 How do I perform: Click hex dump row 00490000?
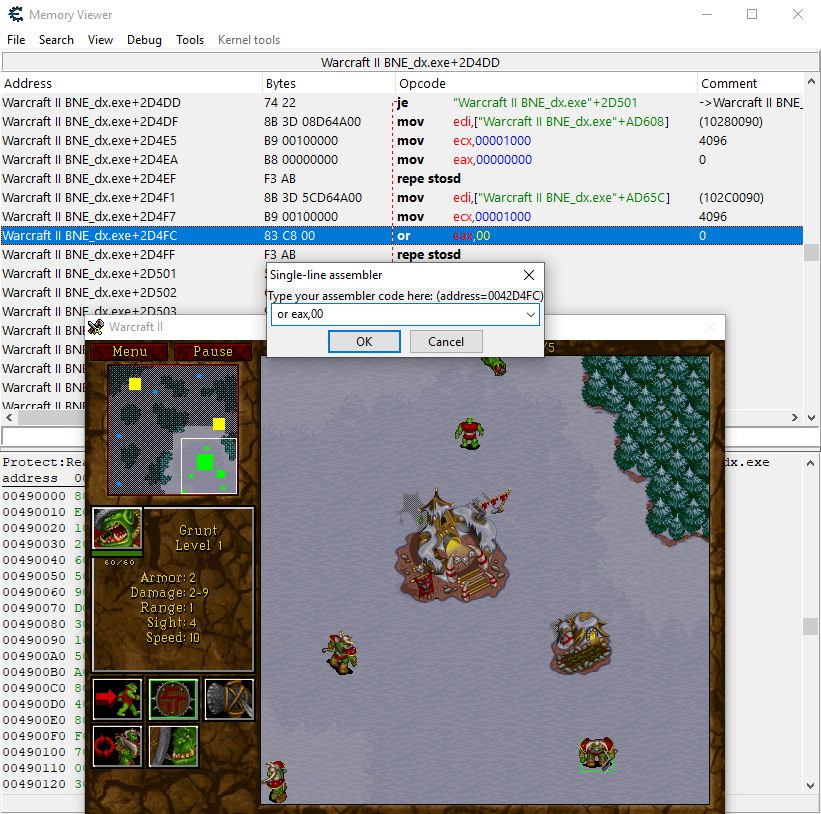point(43,496)
